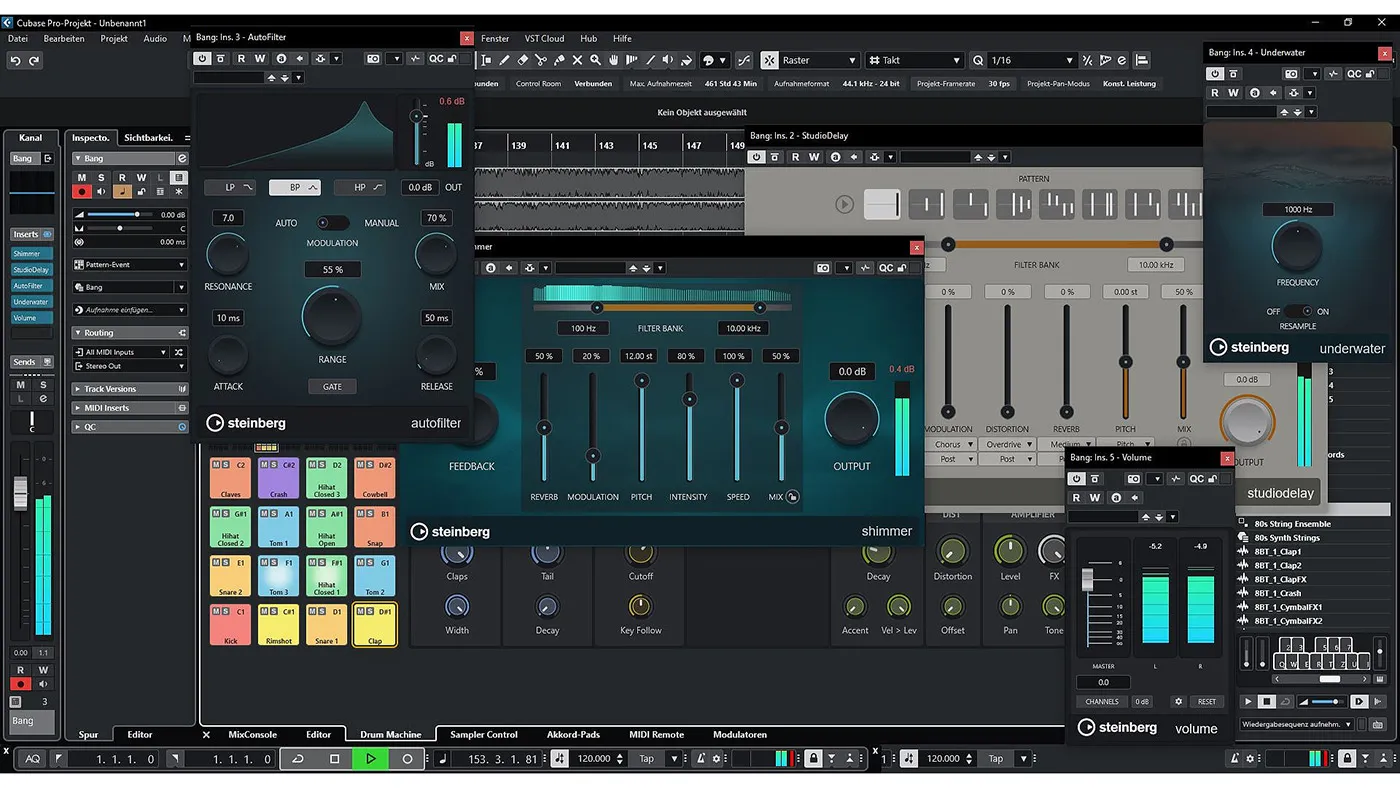Select the Draw tool in the toolbar
This screenshot has width=1400, height=788.
[505, 60]
